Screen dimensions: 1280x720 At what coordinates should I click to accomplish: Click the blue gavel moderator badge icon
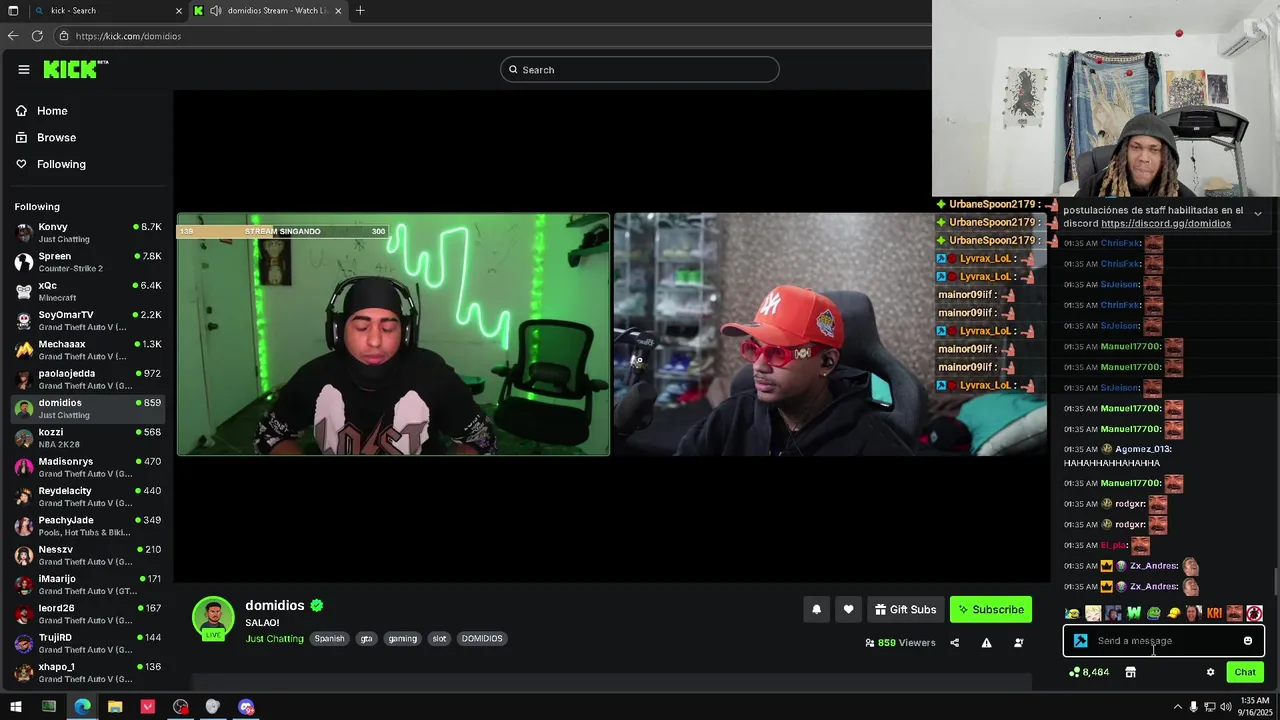click(x=1080, y=641)
